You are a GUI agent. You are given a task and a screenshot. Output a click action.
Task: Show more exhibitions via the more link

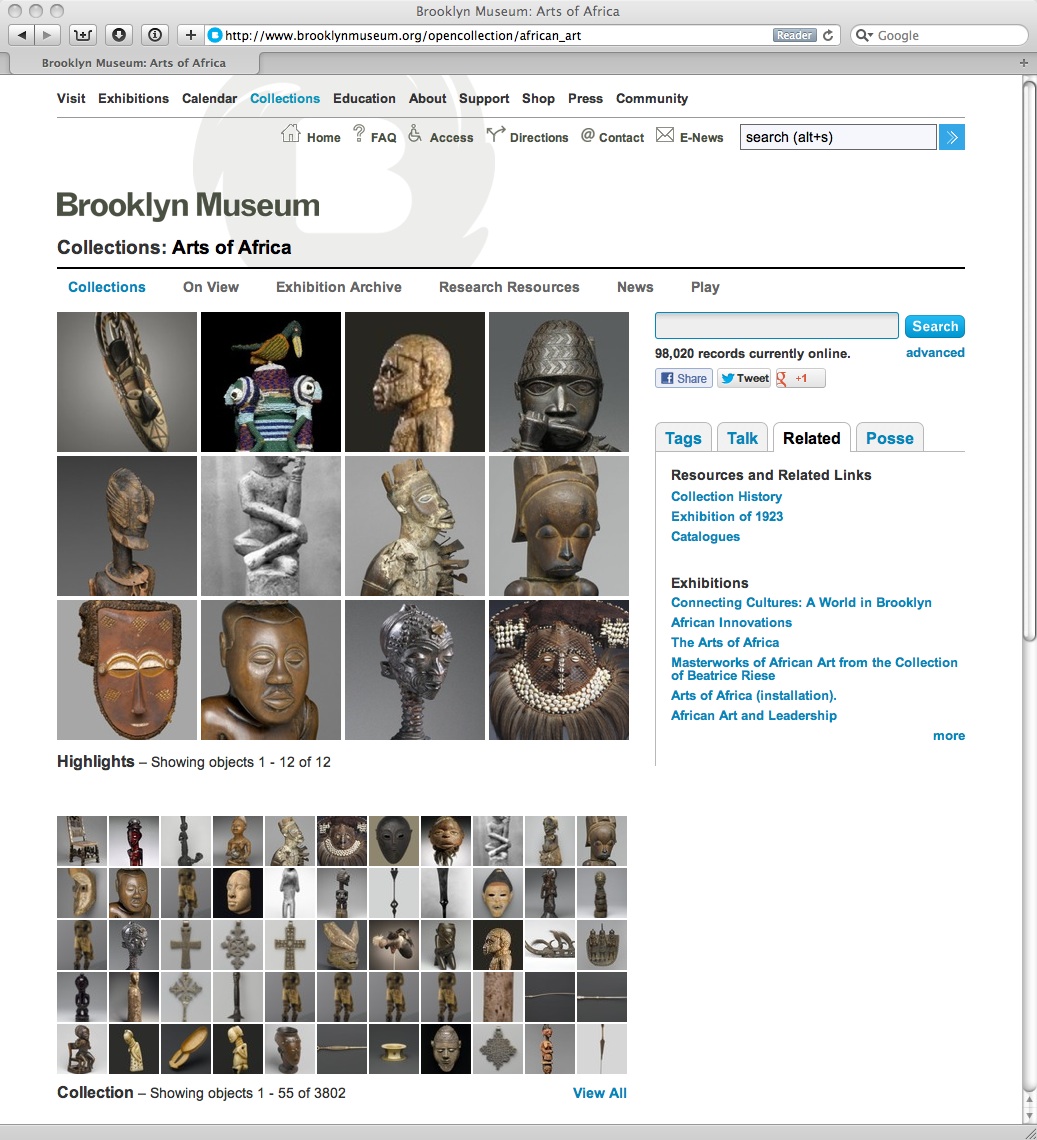tap(949, 736)
